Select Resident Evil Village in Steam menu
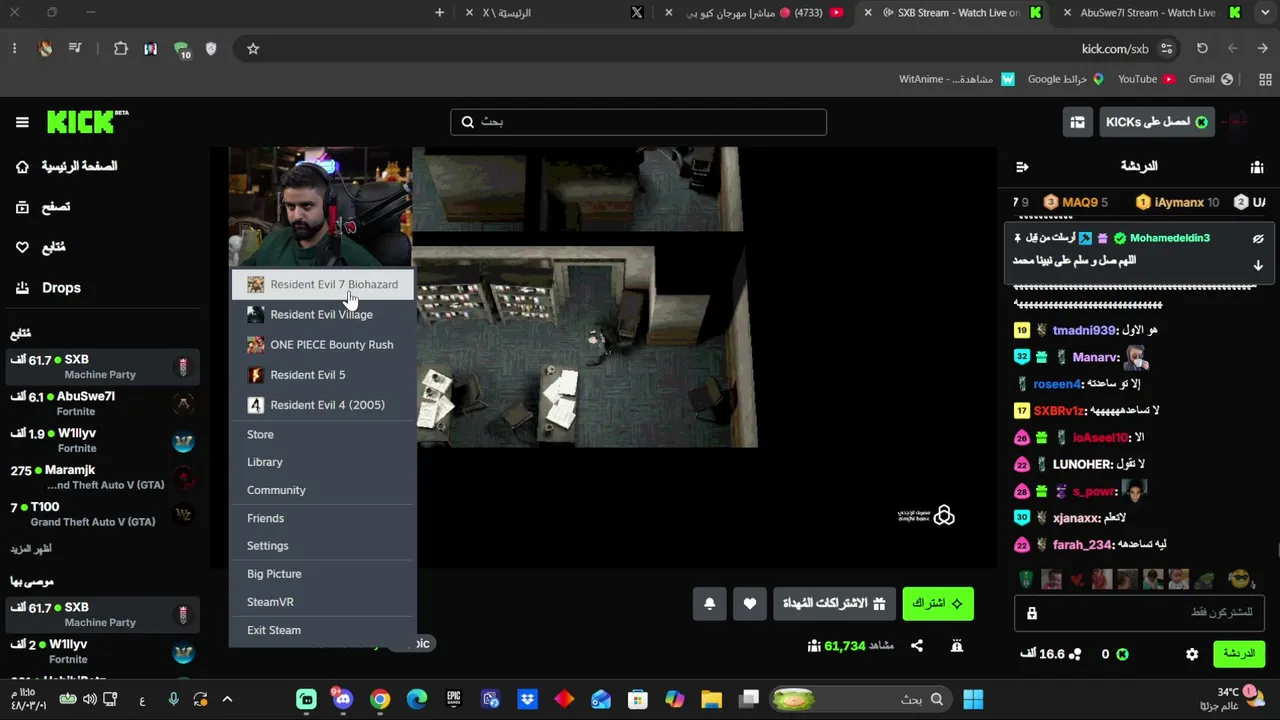The height and width of the screenshot is (720, 1280). tap(323, 315)
